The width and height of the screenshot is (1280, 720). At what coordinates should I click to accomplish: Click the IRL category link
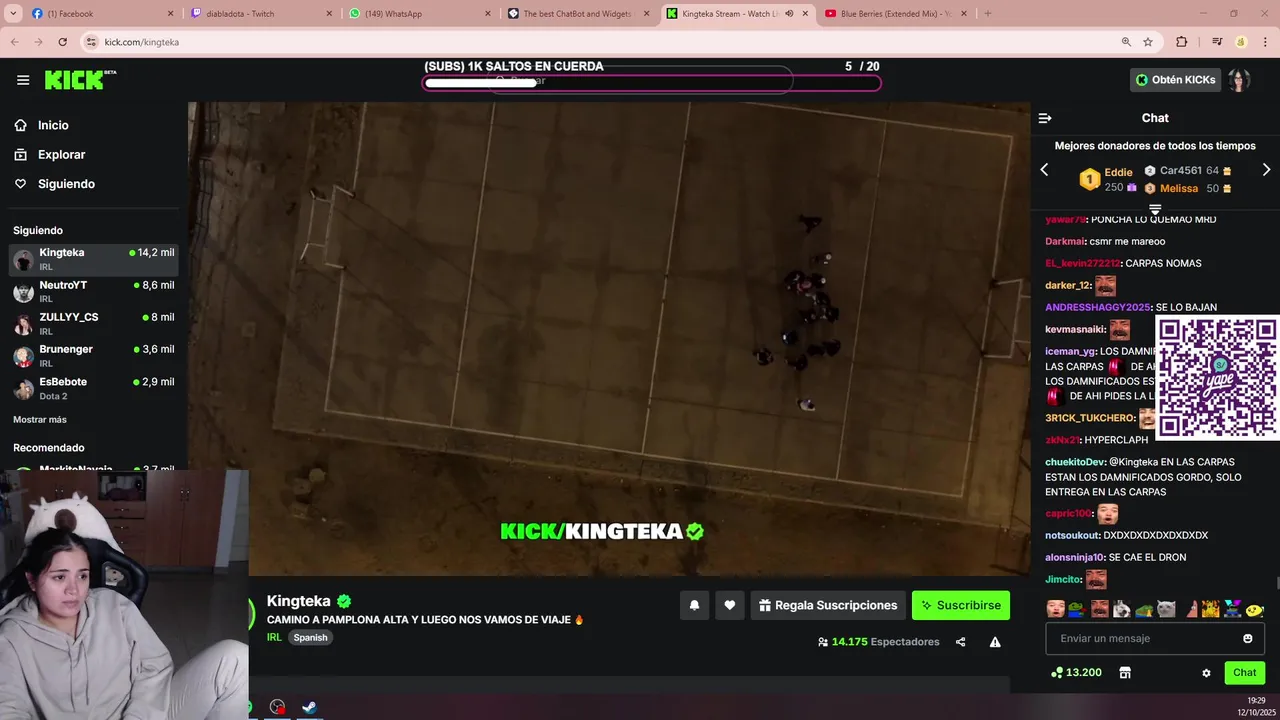point(274,637)
